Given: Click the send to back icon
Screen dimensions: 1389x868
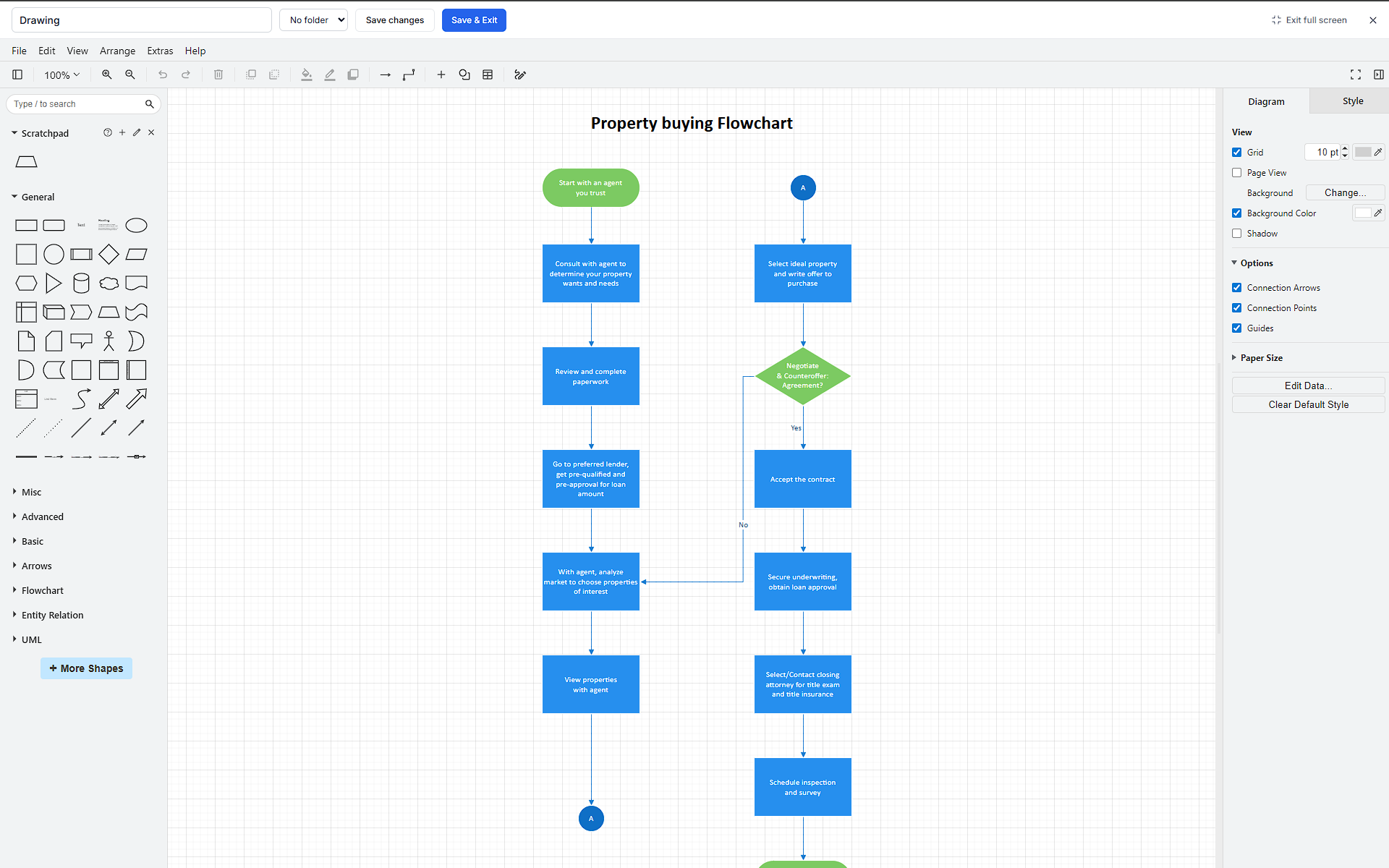Looking at the screenshot, I should (x=274, y=75).
